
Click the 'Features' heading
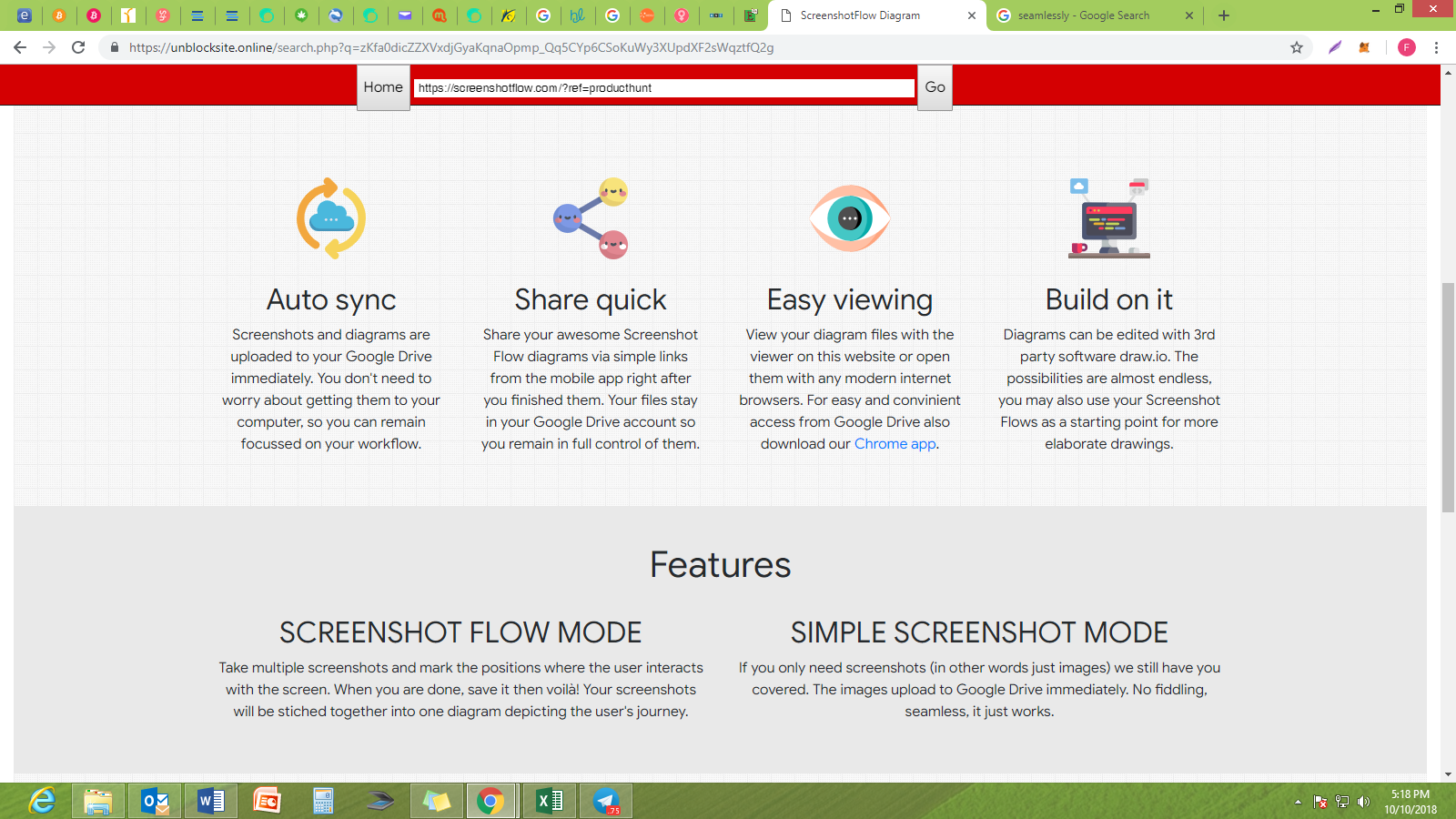tap(721, 565)
